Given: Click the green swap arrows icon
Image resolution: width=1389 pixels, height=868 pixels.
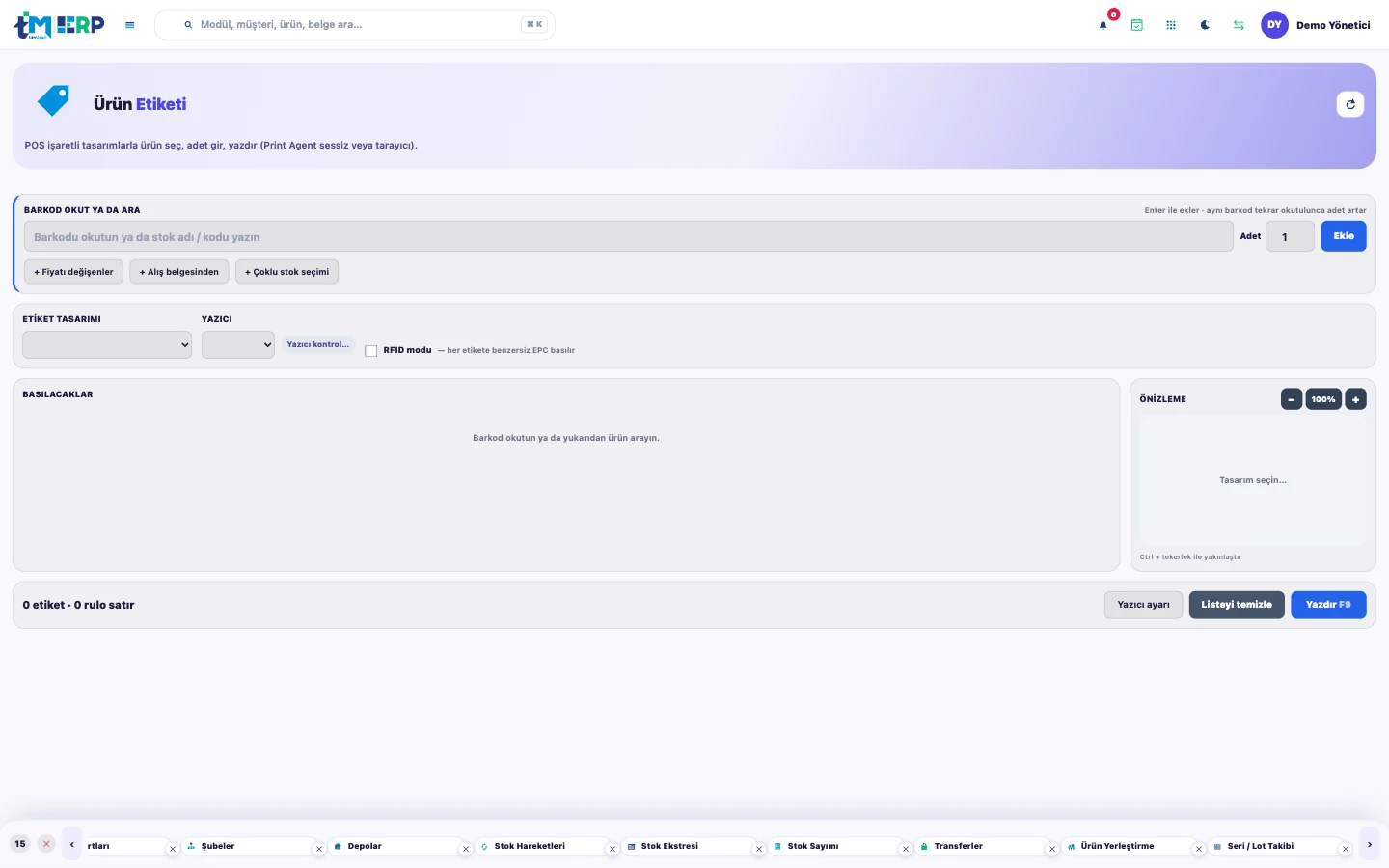Looking at the screenshot, I should [x=1239, y=25].
